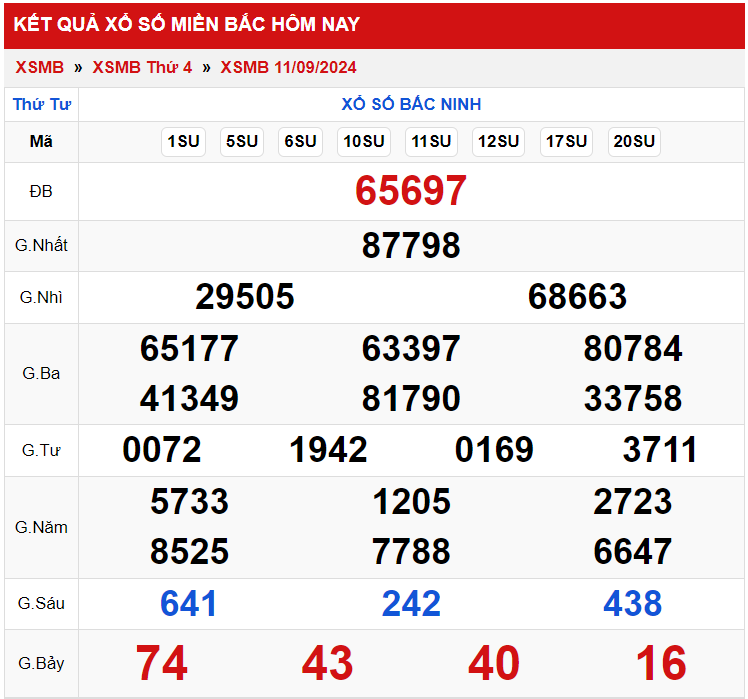Click the XSMB breadcrumb link
This screenshot has height=699, width=748.
40,67
